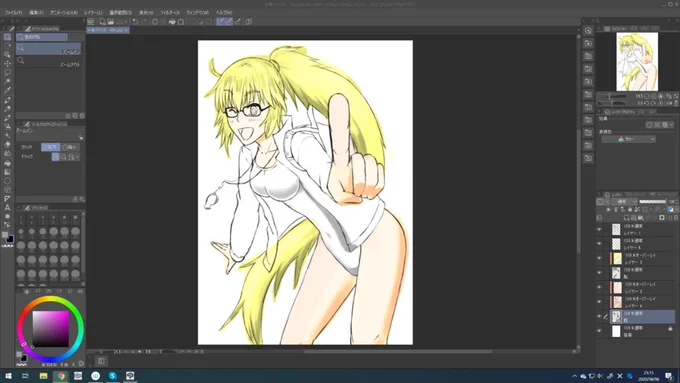Select the Eyedropper tool
This screenshot has width=680, height=383.
[x=7, y=90]
